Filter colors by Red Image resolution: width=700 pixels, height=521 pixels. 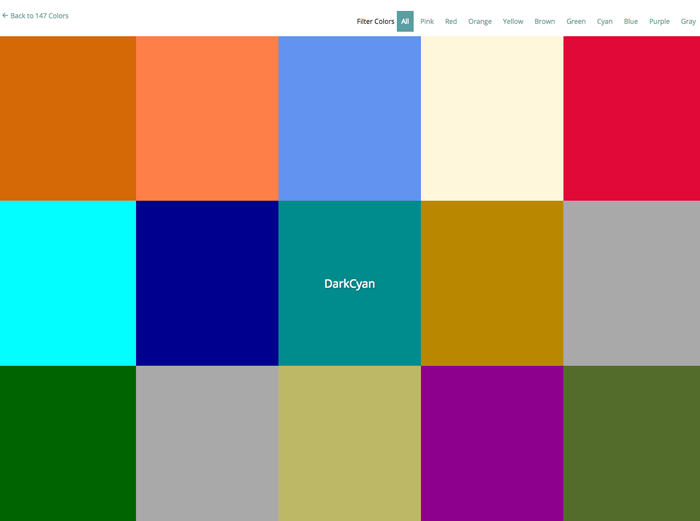(x=451, y=21)
